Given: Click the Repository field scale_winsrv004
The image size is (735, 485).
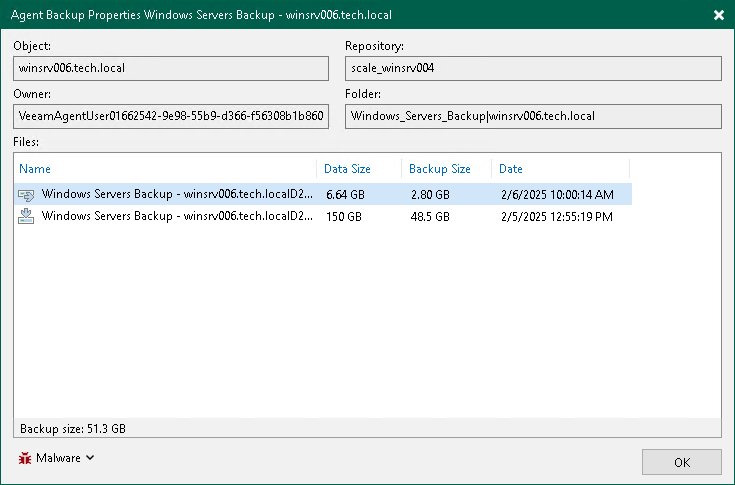Looking at the screenshot, I should (533, 68).
